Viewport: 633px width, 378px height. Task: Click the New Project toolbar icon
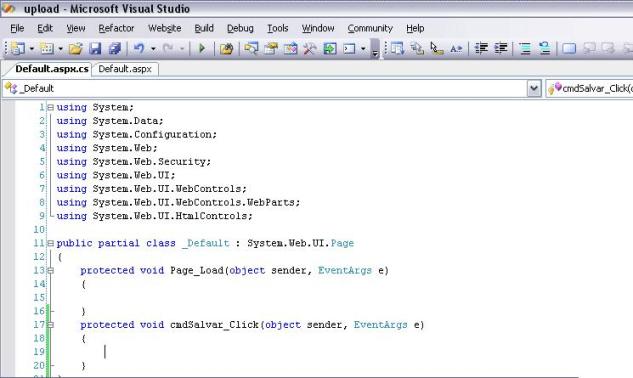[18, 49]
